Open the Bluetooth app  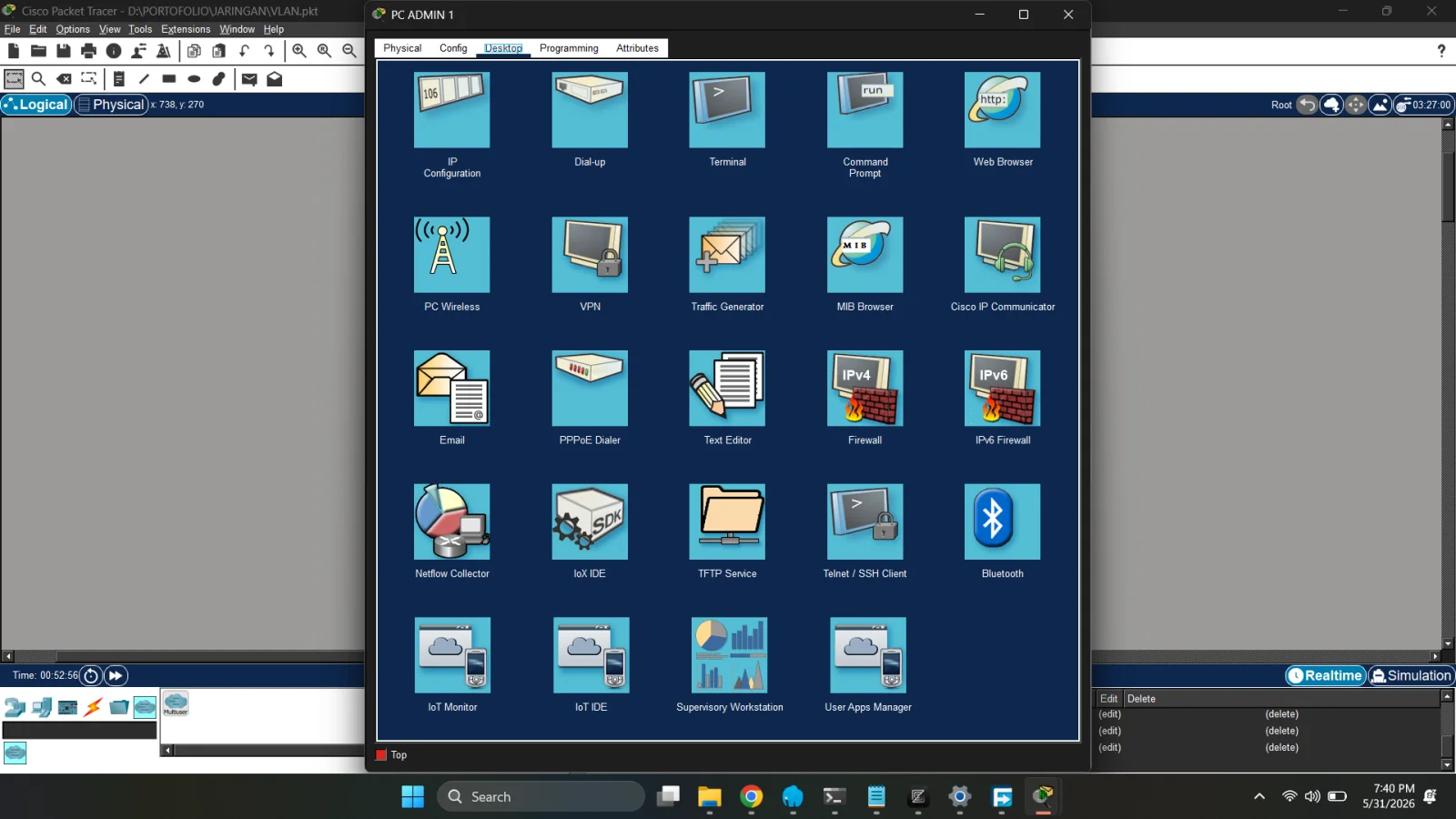[1002, 521]
